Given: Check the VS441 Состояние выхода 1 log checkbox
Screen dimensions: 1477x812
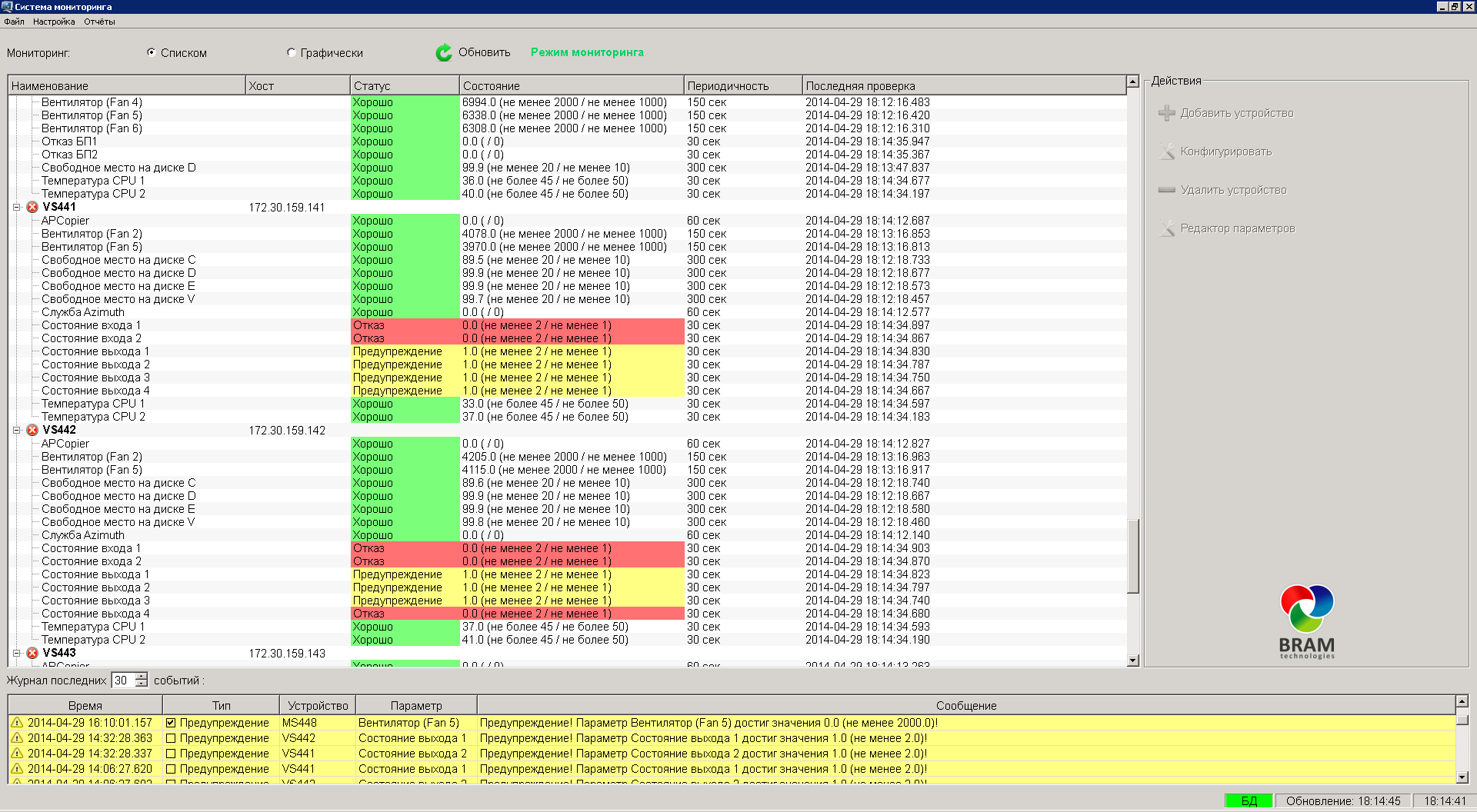Looking at the screenshot, I should pyautogui.click(x=171, y=769).
